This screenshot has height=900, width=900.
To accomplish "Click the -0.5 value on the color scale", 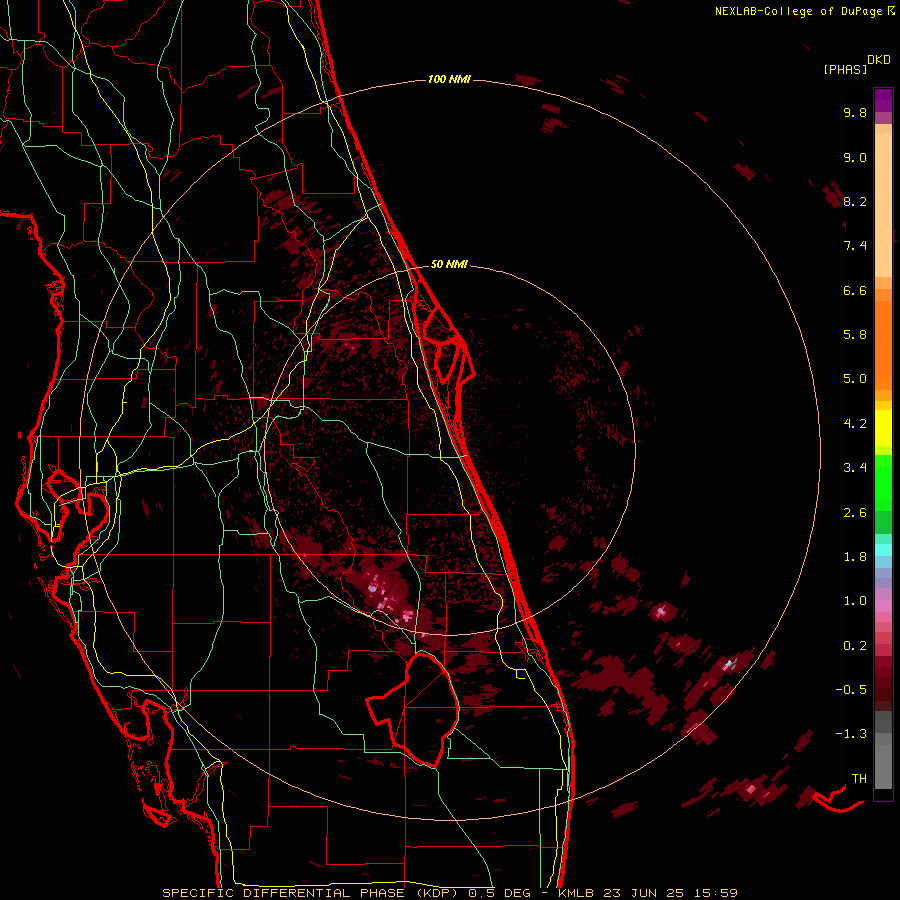I will (x=851, y=690).
